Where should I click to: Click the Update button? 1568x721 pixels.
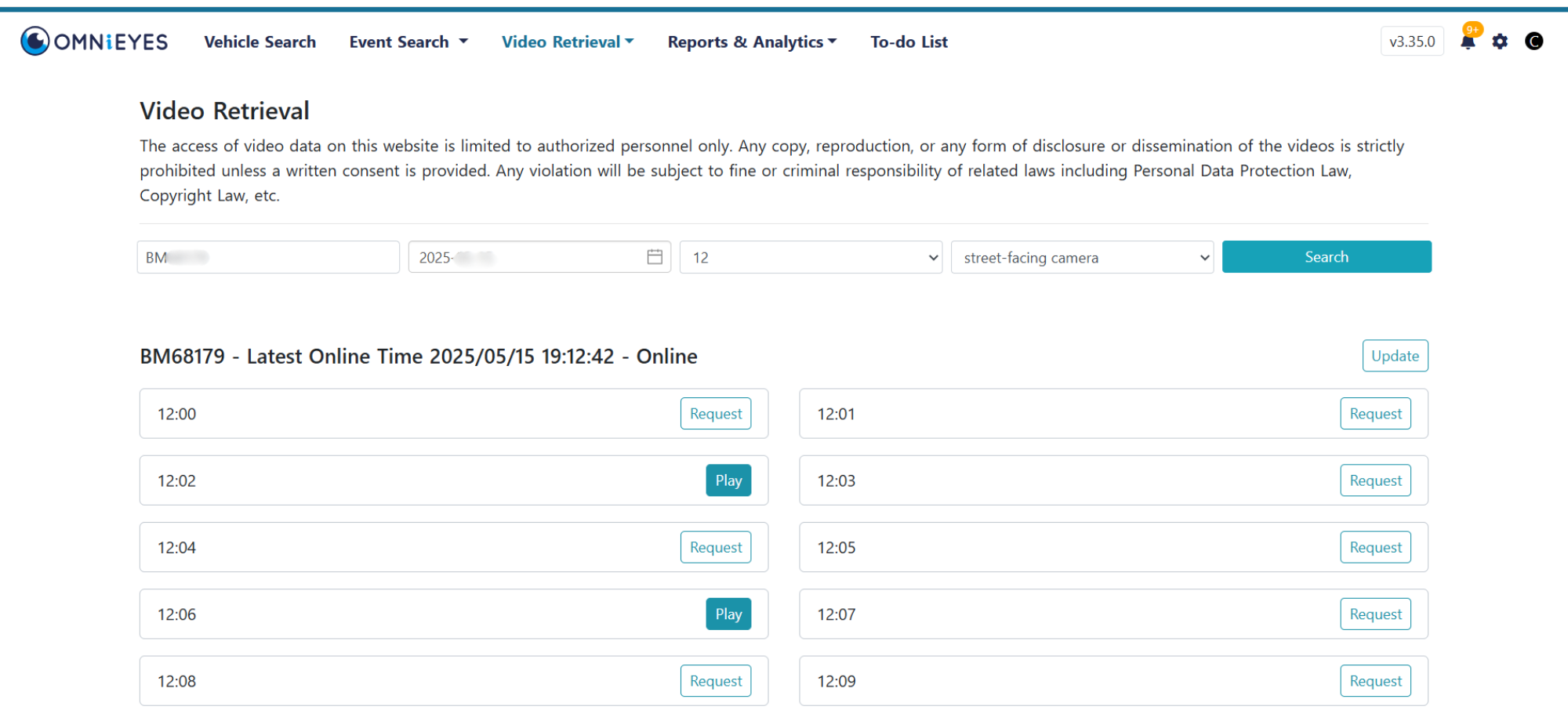[x=1395, y=356]
